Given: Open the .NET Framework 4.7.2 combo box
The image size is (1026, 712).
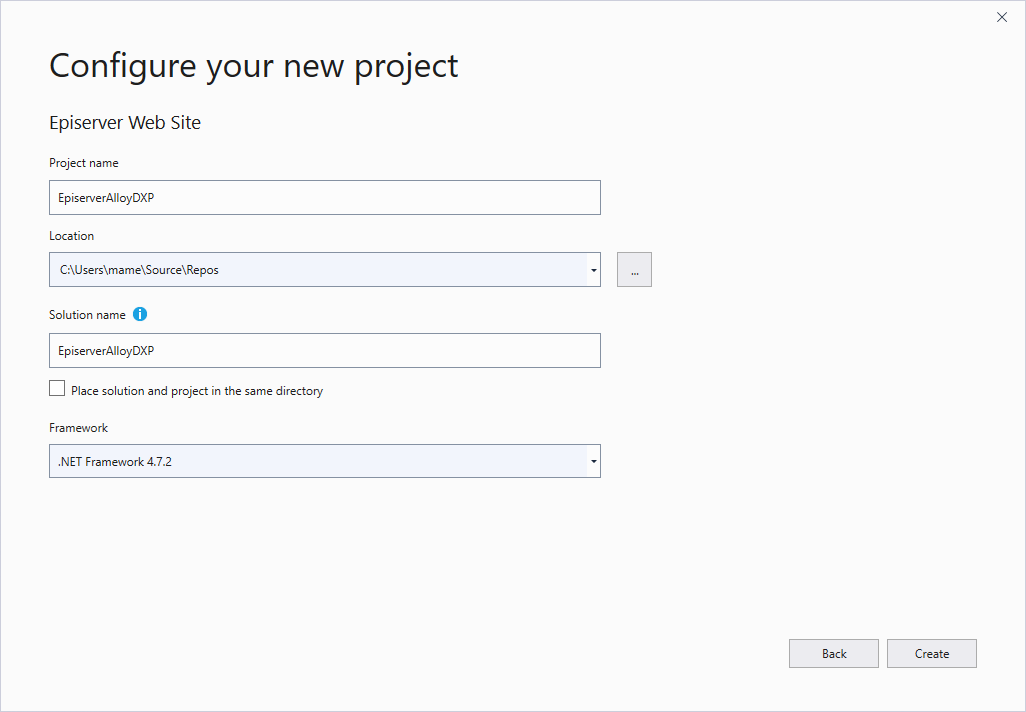Looking at the screenshot, I should [320, 462].
